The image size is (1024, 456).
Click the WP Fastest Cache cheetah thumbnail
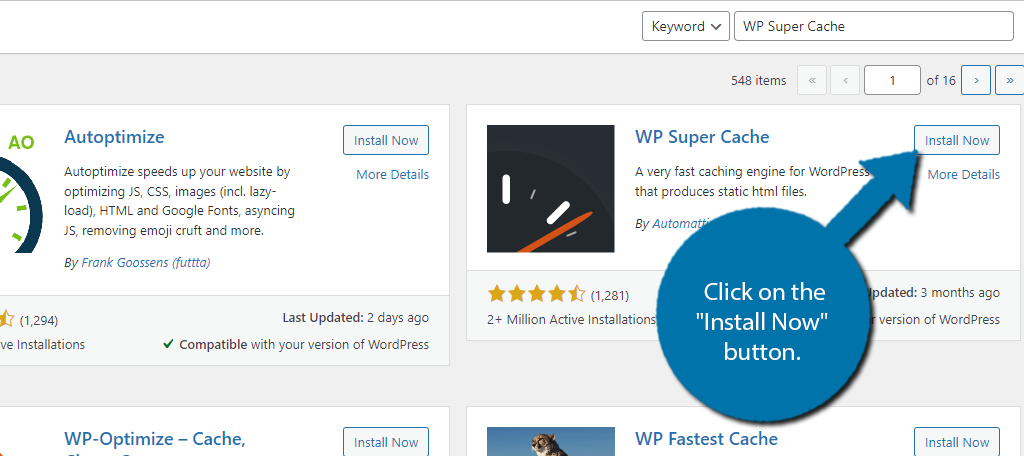551,442
